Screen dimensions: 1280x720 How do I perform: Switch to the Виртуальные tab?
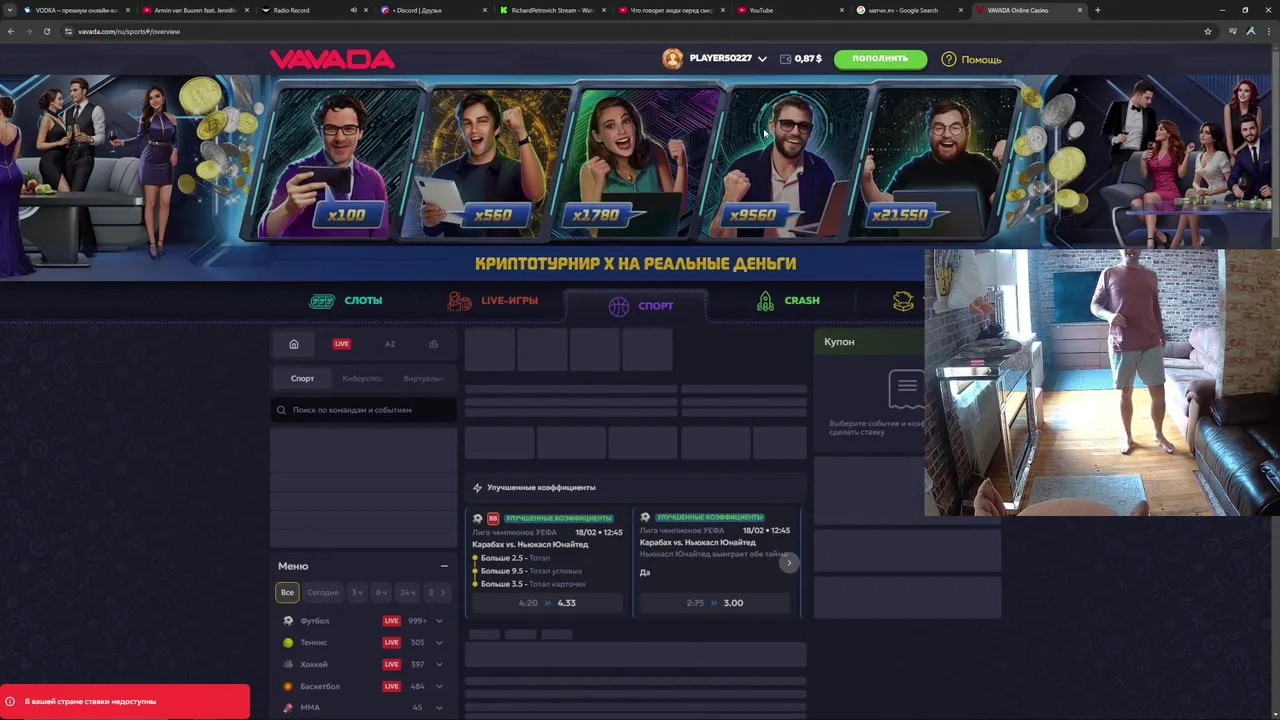coord(423,379)
